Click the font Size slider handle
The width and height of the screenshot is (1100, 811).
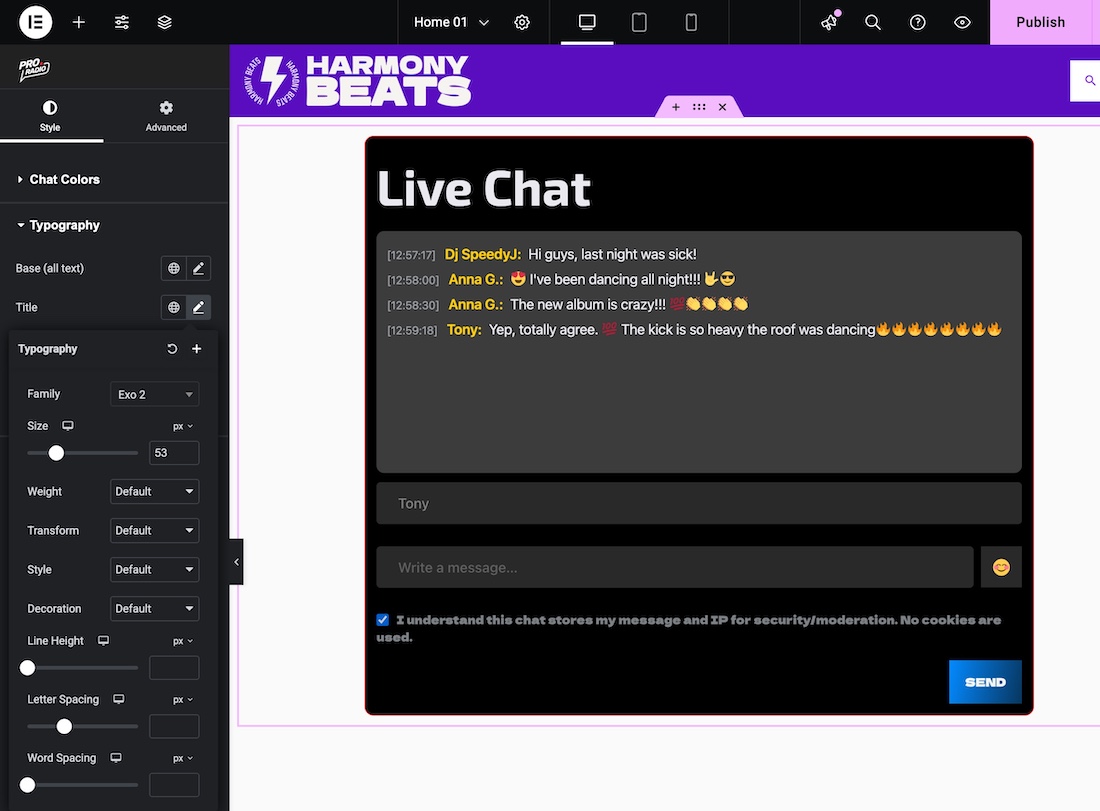point(57,453)
